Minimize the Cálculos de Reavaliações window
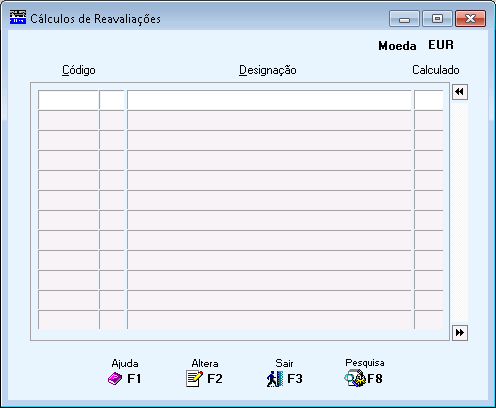The height and width of the screenshot is (408, 496). (x=404, y=18)
